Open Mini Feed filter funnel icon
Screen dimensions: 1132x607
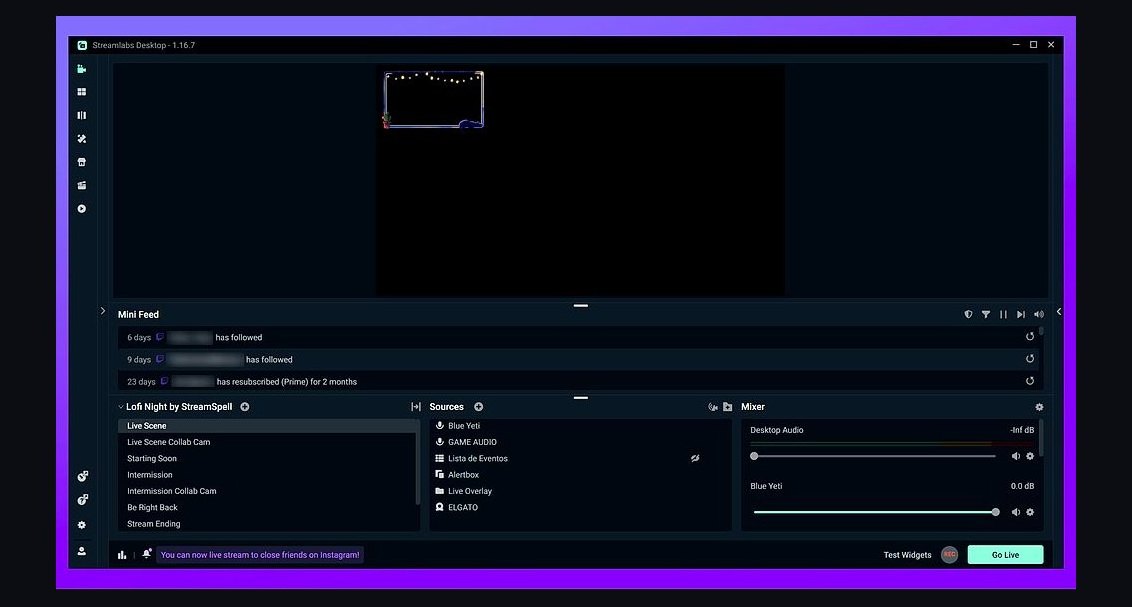tap(985, 315)
